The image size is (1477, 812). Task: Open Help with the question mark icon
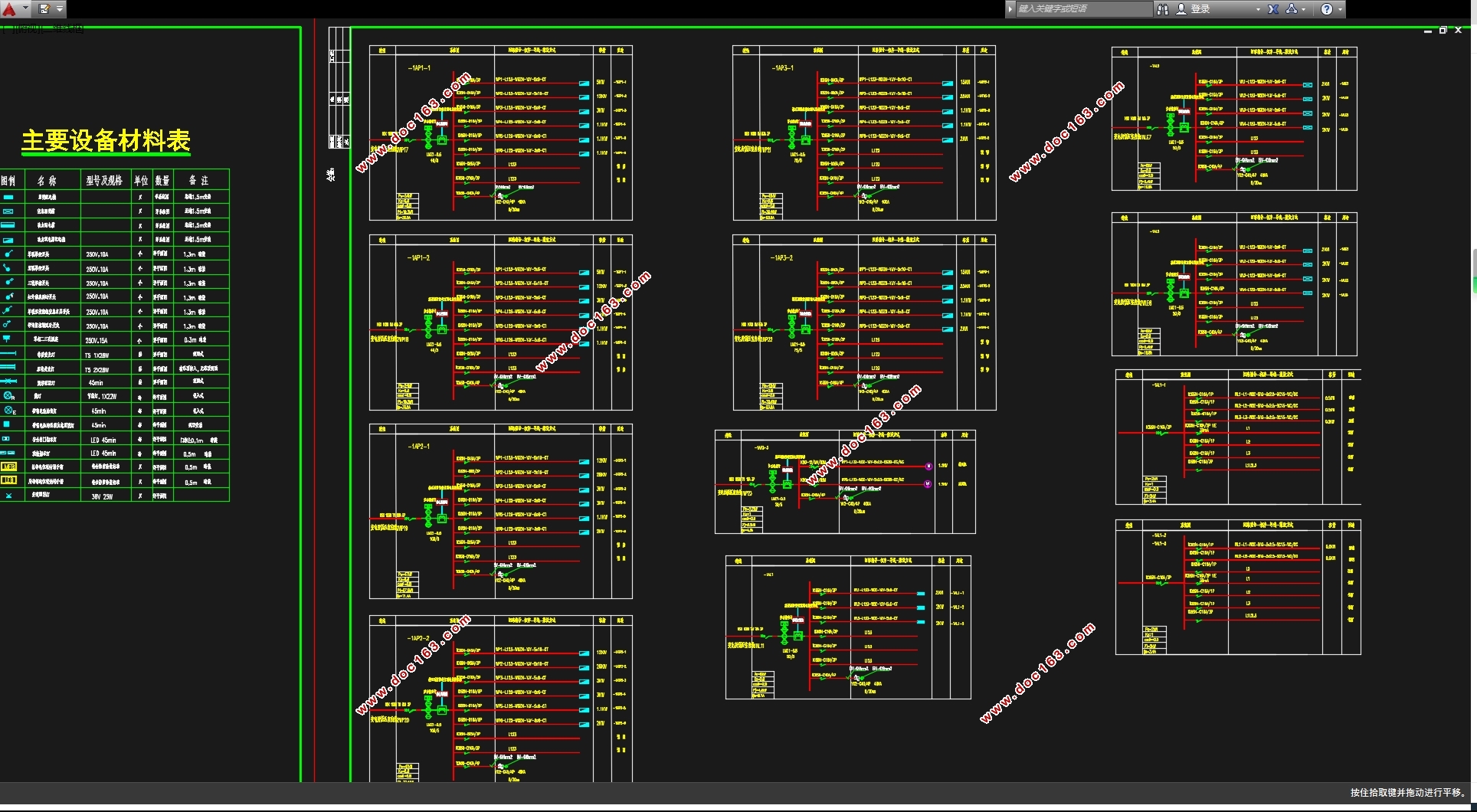pyautogui.click(x=1327, y=9)
